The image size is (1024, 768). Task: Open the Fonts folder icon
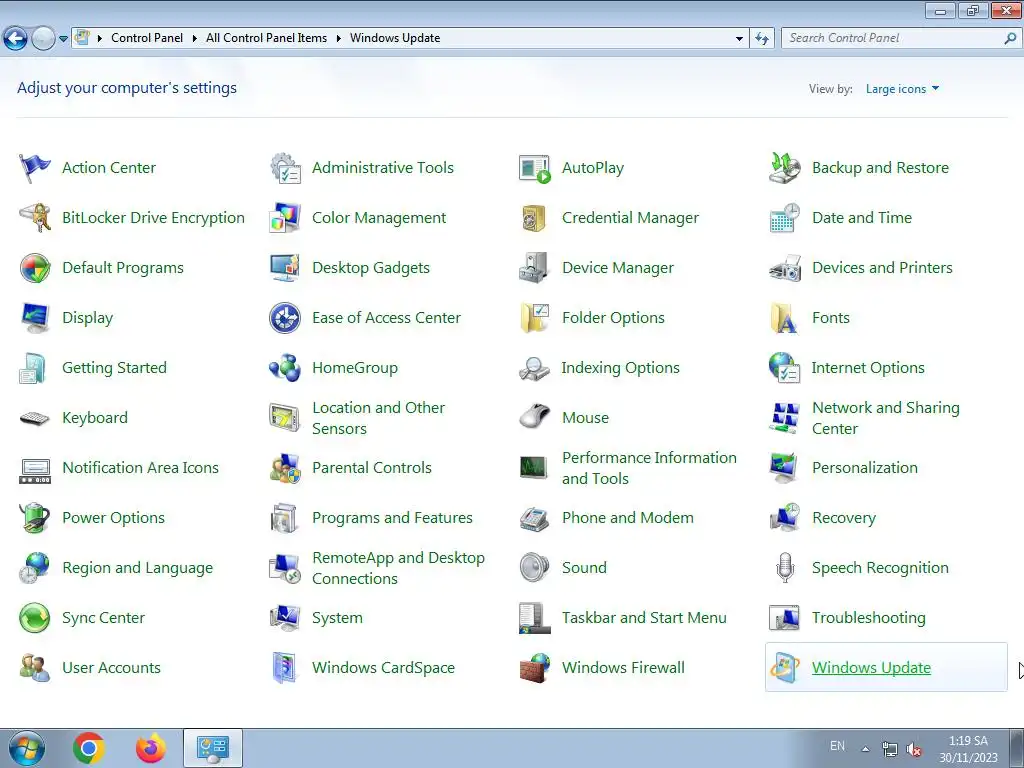click(784, 318)
